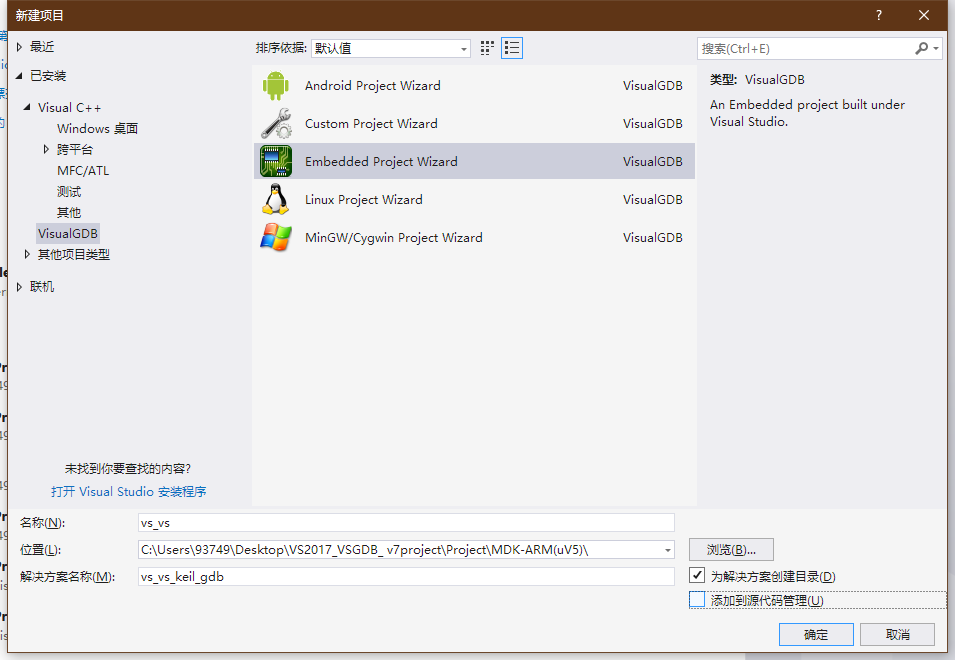Click the search magnifier icon

coord(922,48)
